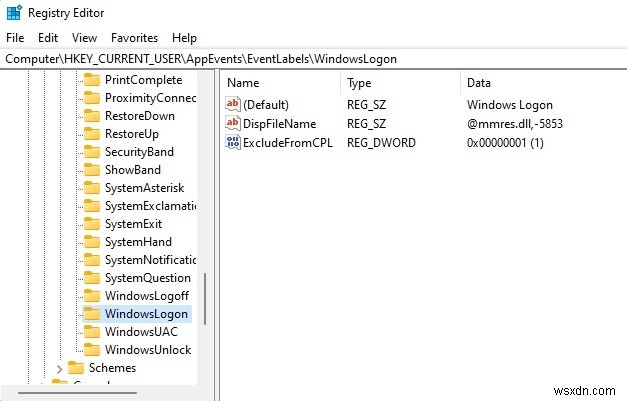Viewport: 627px width, 401px height.
Task: Open the Favorites menu
Action: pyautogui.click(x=134, y=38)
